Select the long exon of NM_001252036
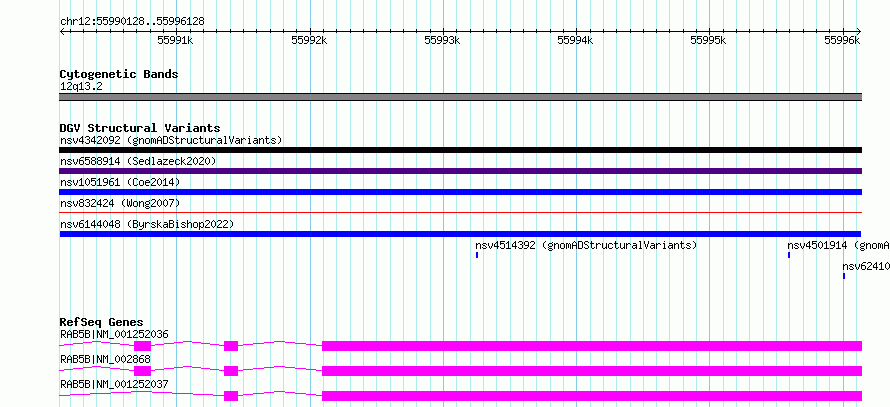The image size is (890, 407). click(x=592, y=346)
